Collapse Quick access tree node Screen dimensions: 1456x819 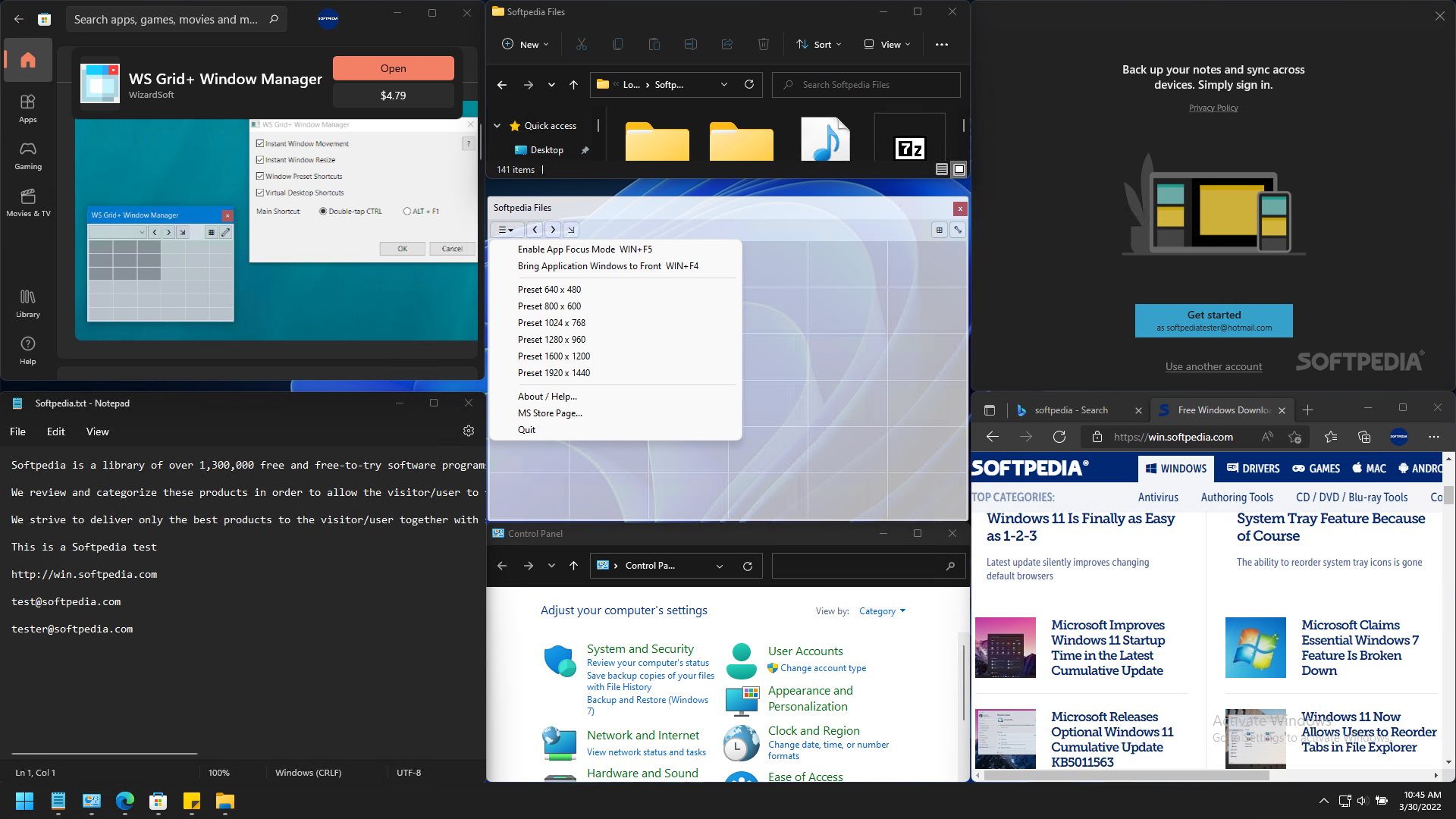(x=497, y=126)
